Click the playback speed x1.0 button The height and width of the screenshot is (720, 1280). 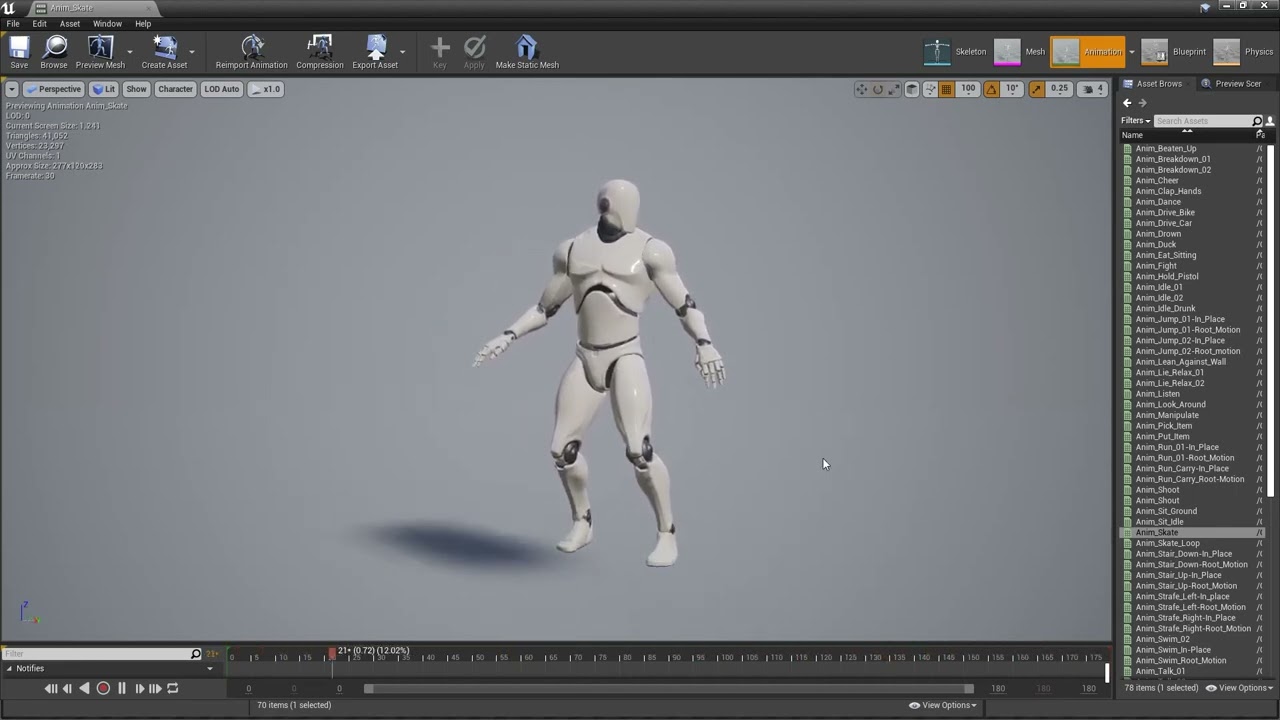pyautogui.click(x=266, y=89)
